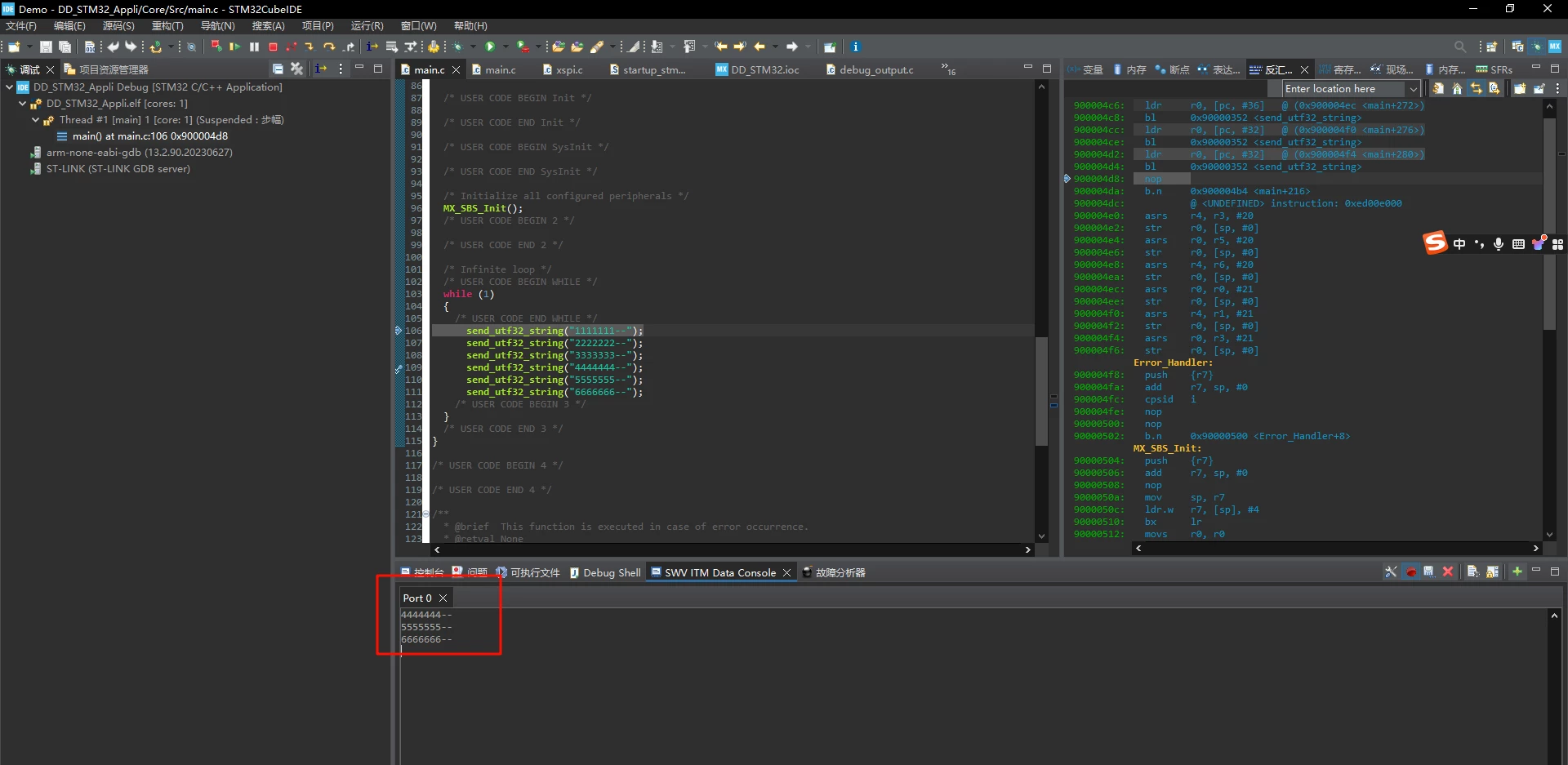Screen dimensions: 1568x765
Task: Open the Enter location here dropdown arrow
Action: click(1412, 89)
